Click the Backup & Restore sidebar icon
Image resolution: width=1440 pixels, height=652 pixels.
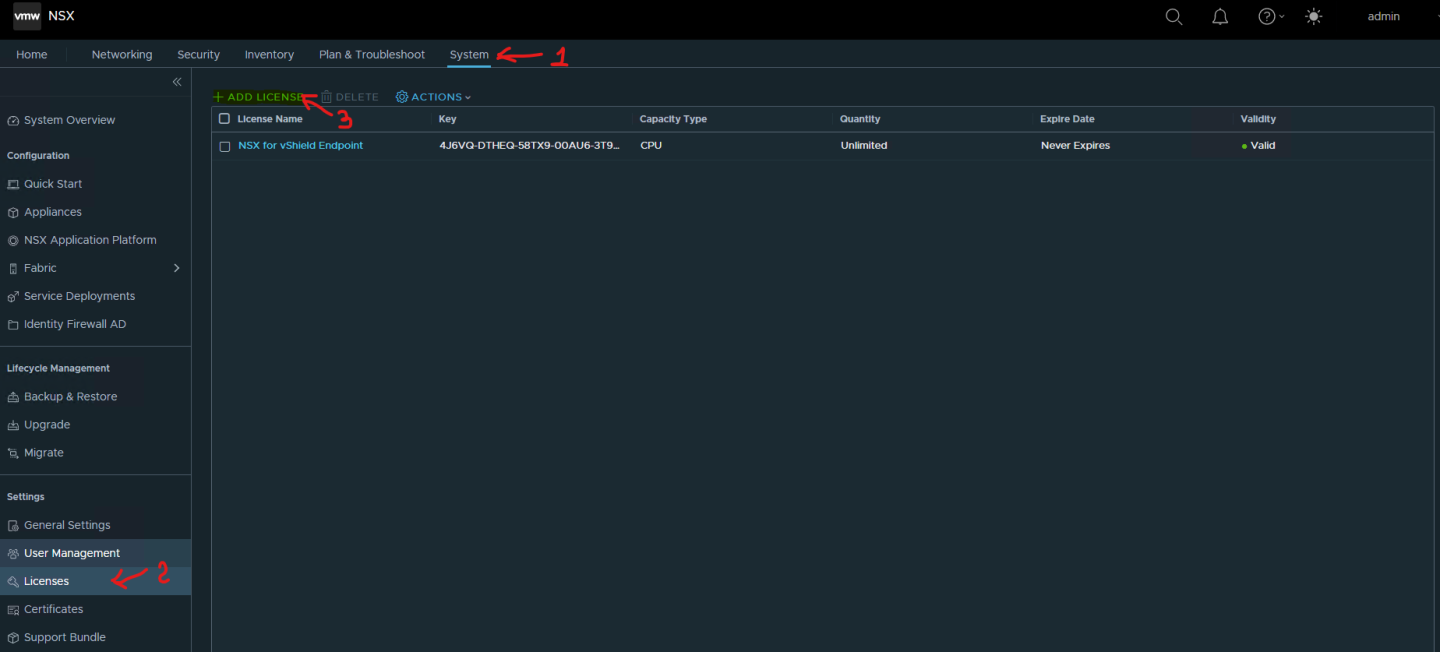[x=13, y=397]
